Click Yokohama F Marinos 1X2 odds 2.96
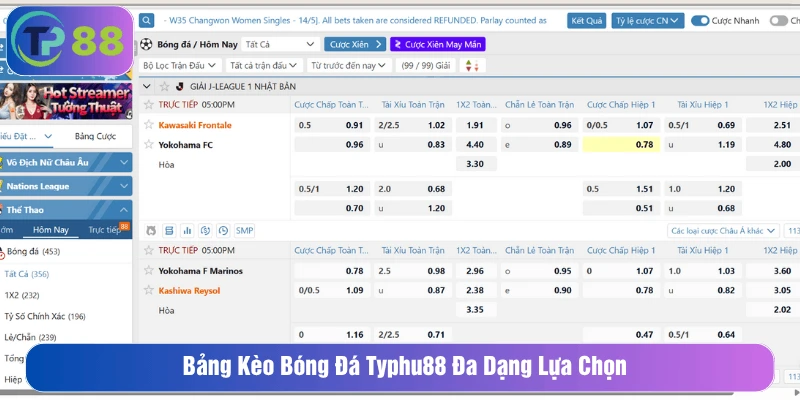 coord(476,271)
